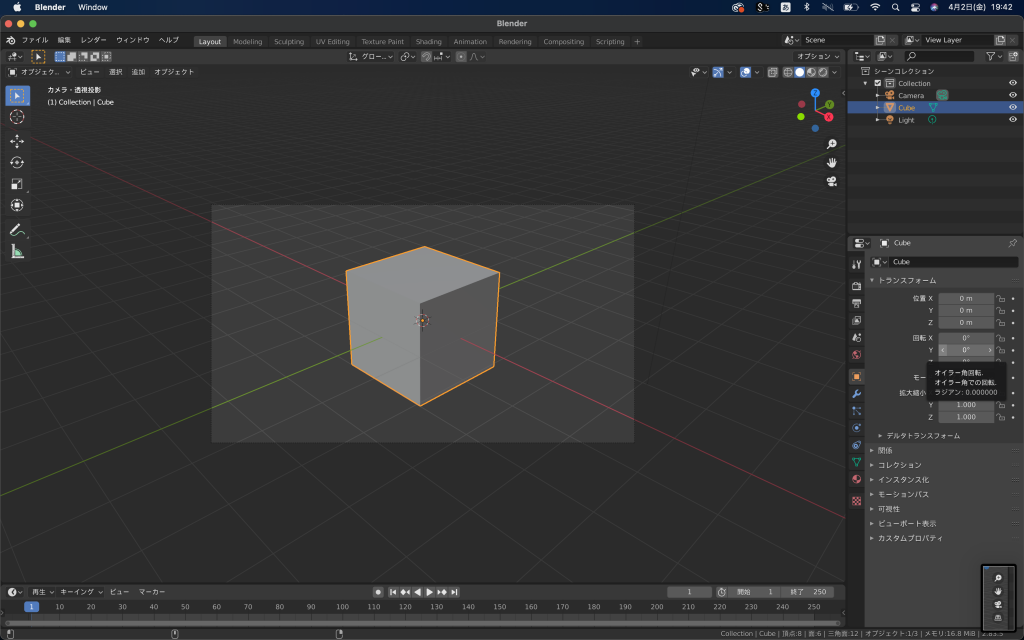Toggle snapping magnet in the header
This screenshot has width=1024, height=640.
point(426,57)
